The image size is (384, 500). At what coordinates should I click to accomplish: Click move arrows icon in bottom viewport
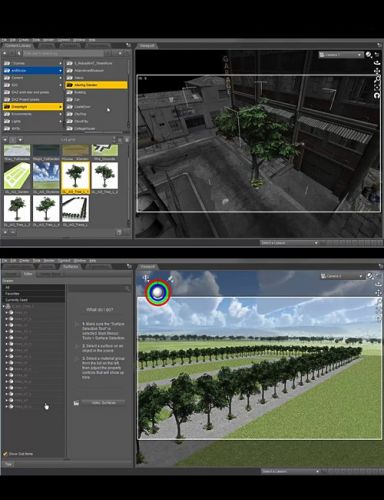pyautogui.click(x=146, y=278)
